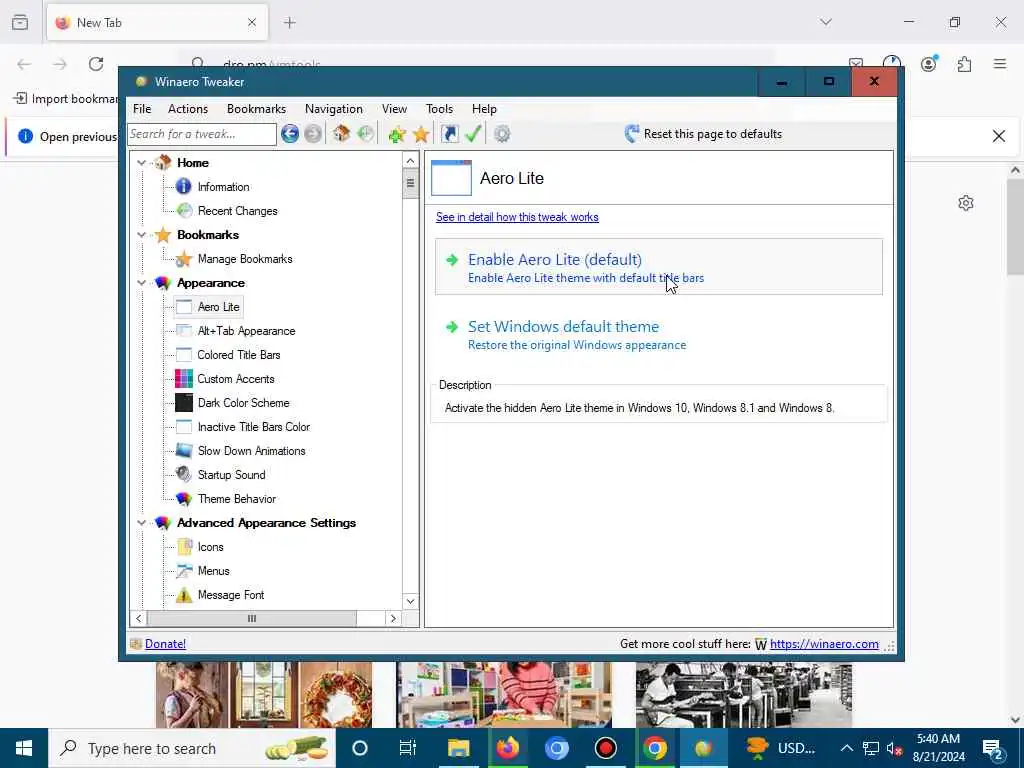Click tree scroll-down arrow
This screenshot has height=768, width=1024.
(410, 601)
